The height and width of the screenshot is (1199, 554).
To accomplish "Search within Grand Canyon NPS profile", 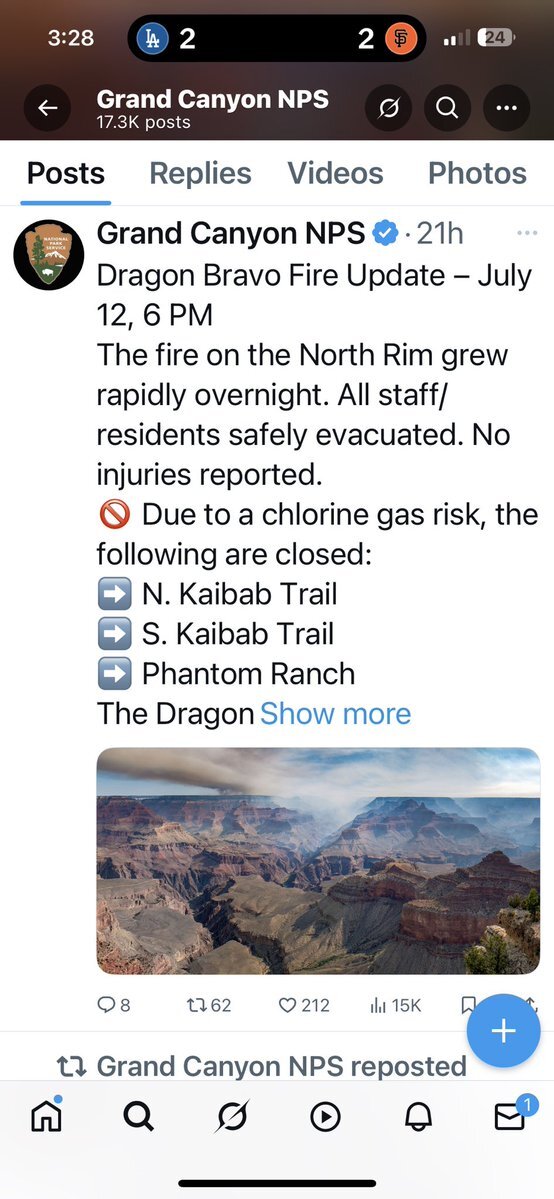I will point(447,109).
